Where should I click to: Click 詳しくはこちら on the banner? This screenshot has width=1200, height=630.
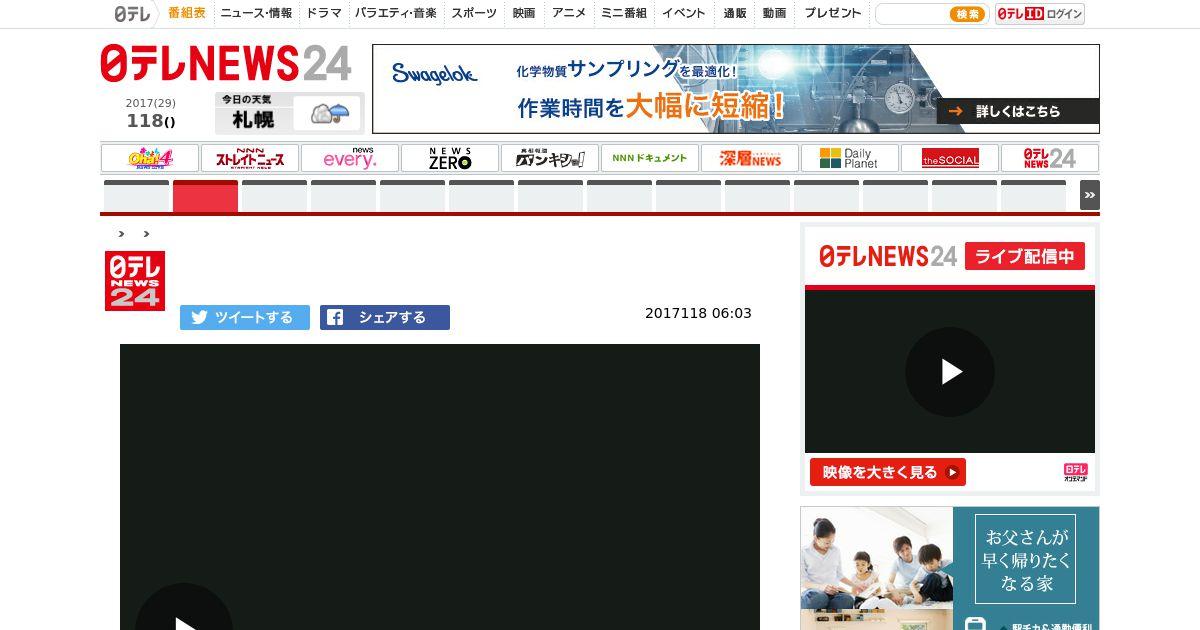click(1017, 111)
